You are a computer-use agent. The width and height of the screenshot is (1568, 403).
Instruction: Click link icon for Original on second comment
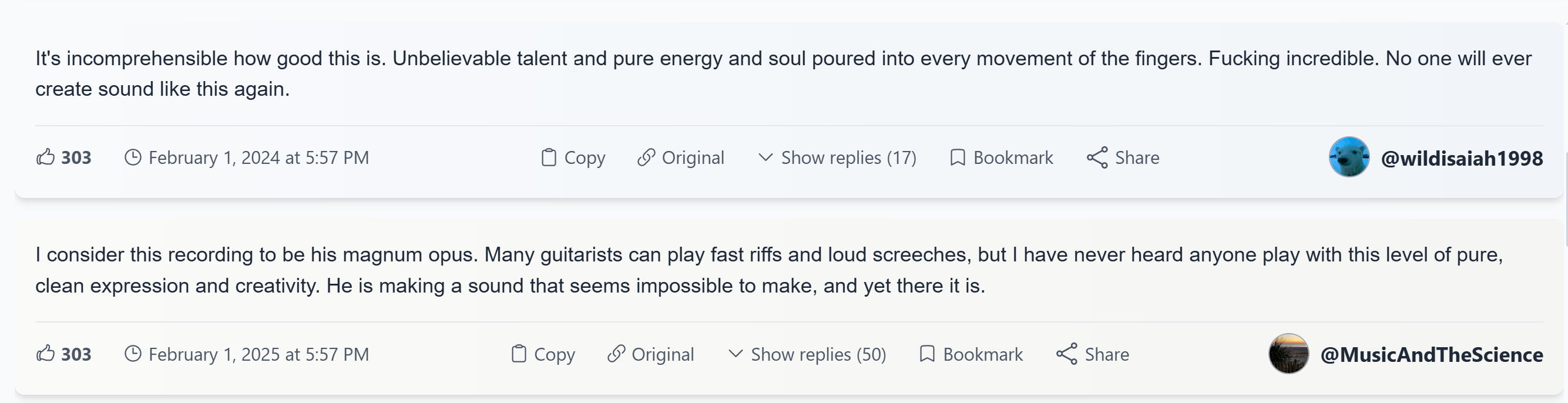click(616, 354)
